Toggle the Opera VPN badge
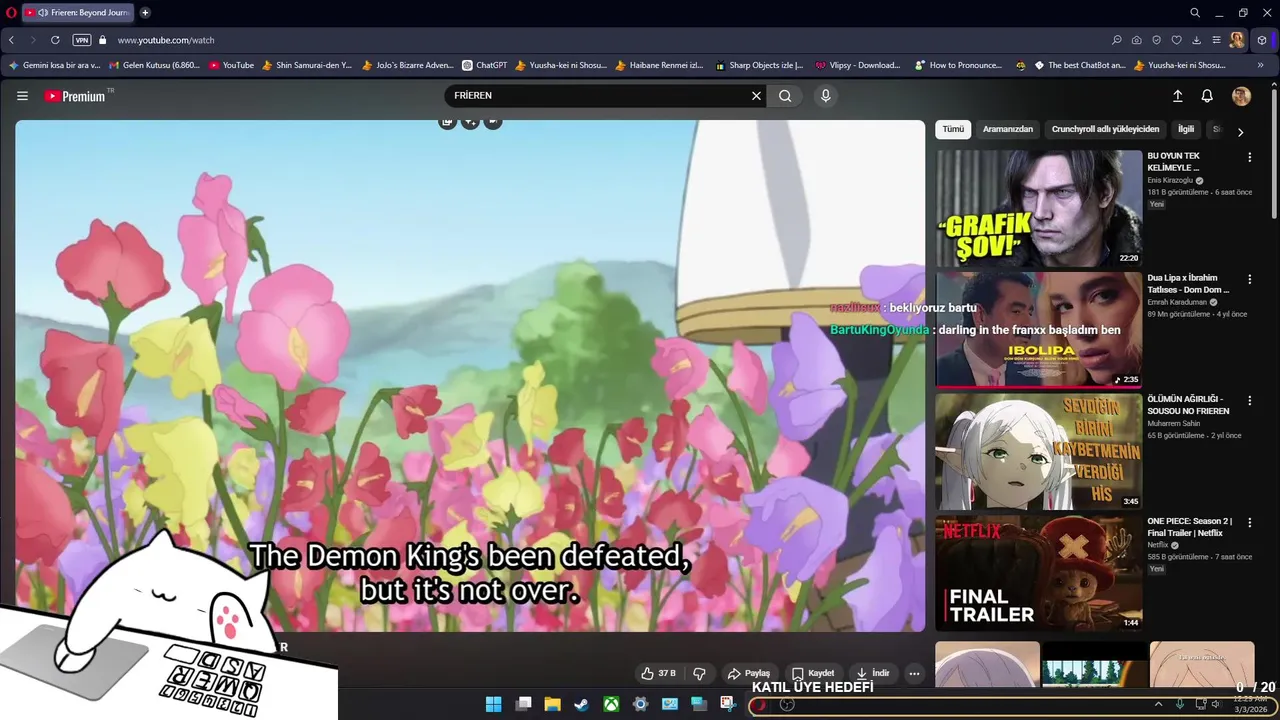Viewport: 1280px width, 720px height. tap(82, 40)
